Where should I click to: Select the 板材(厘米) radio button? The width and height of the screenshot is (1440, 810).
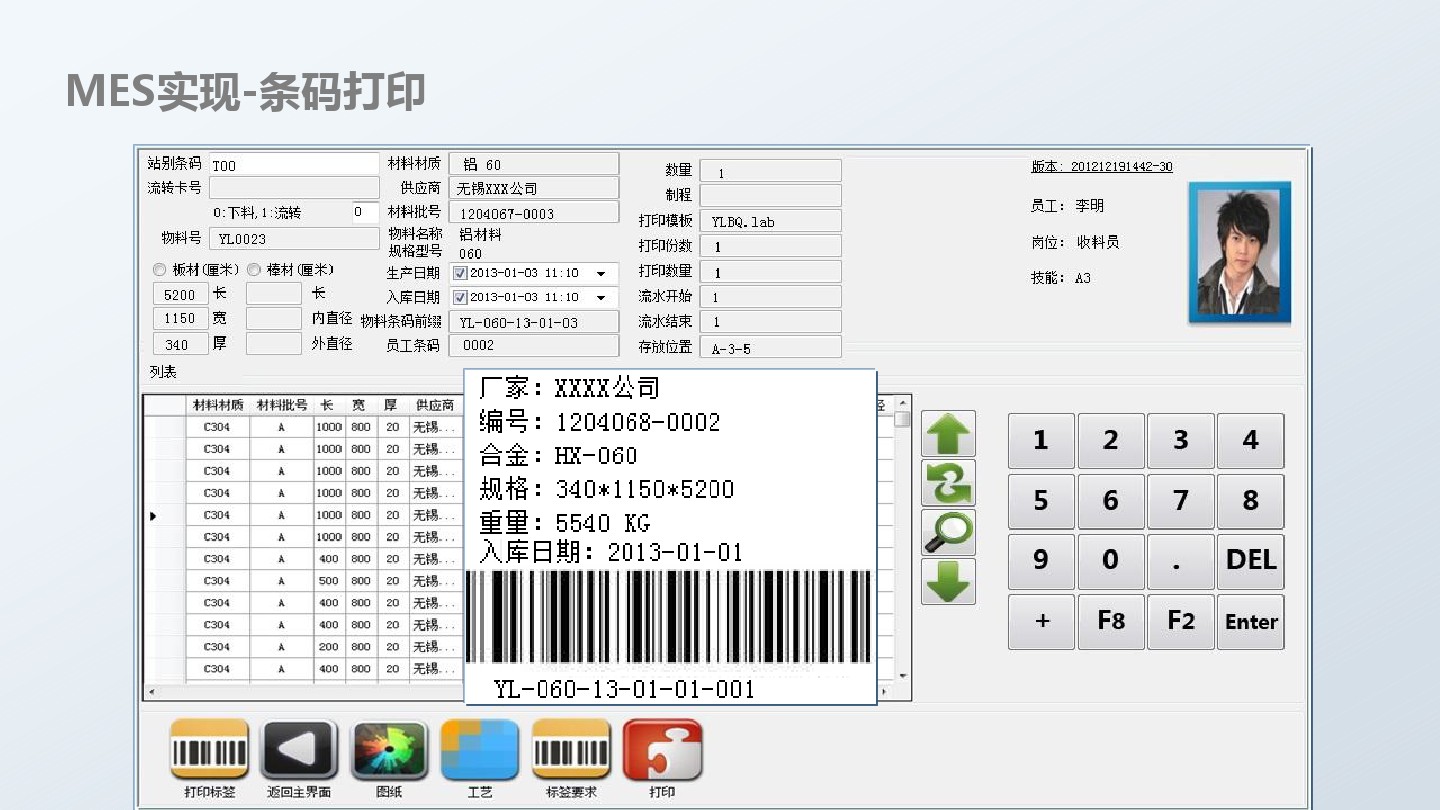click(159, 270)
